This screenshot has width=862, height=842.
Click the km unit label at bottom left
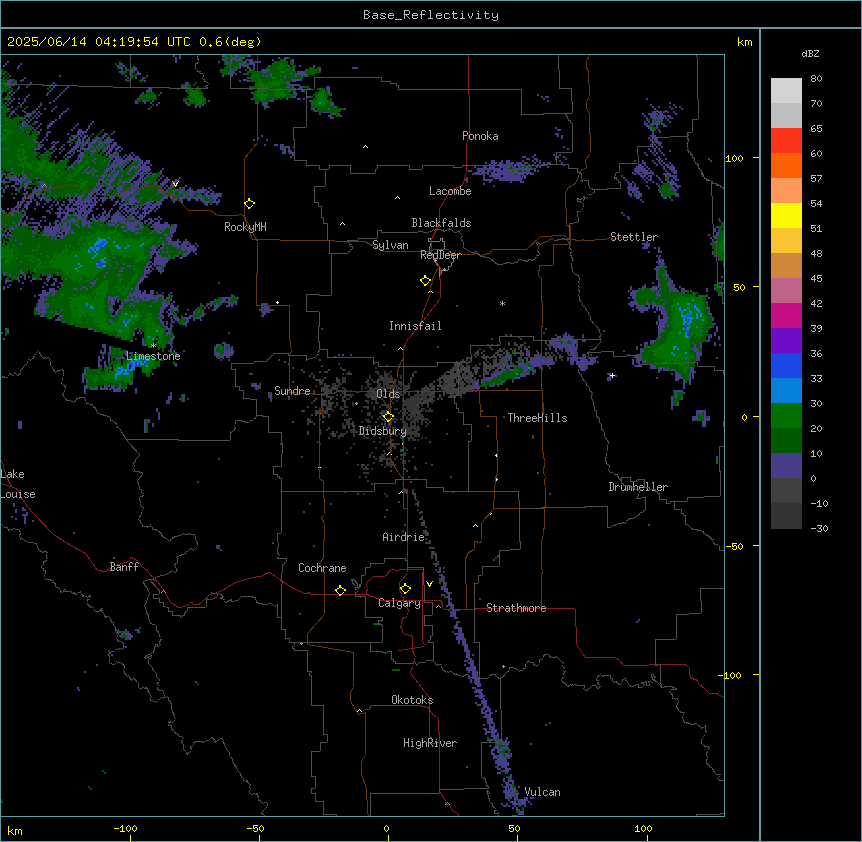(x=15, y=830)
